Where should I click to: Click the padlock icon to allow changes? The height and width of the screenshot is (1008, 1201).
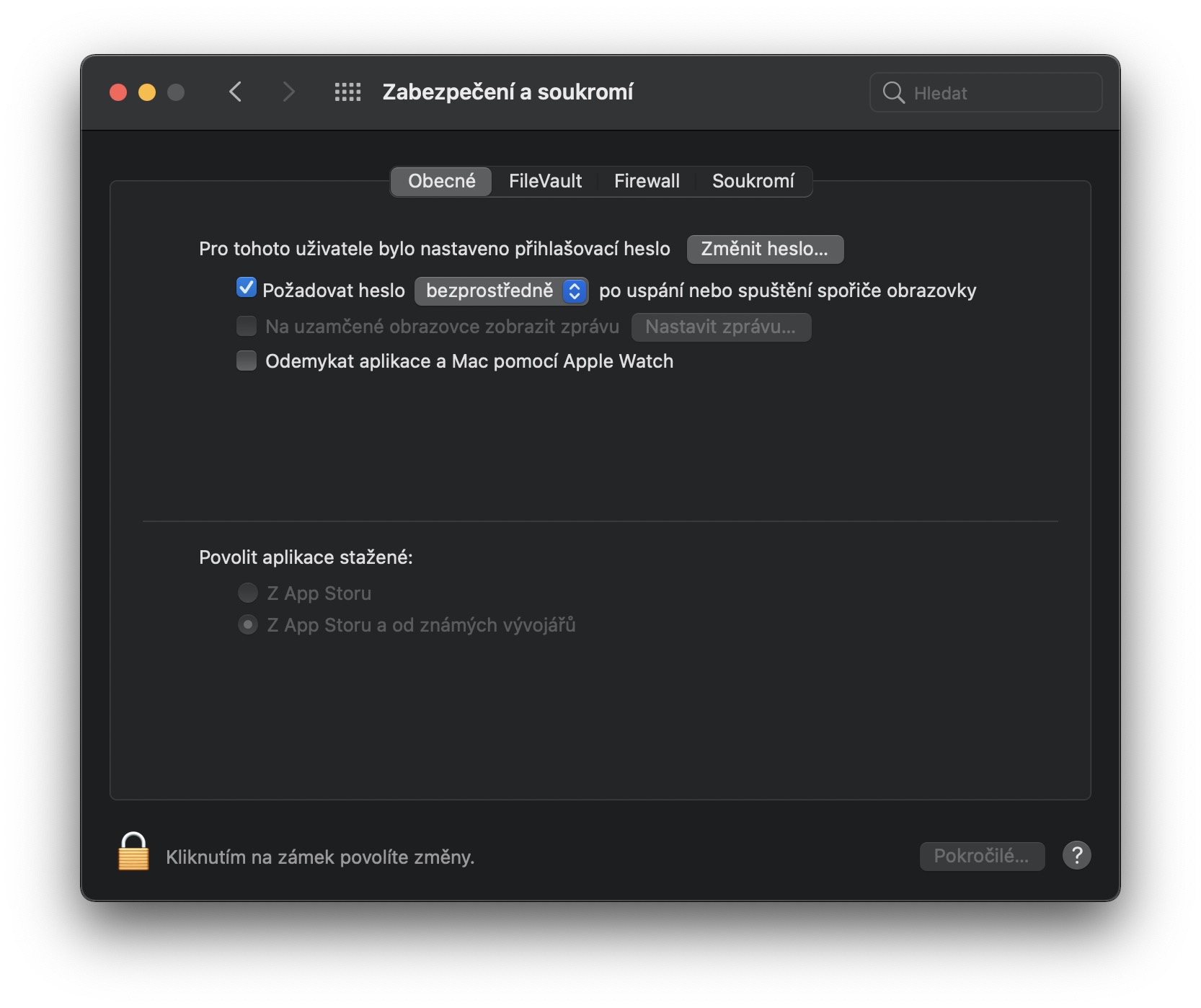coord(133,853)
